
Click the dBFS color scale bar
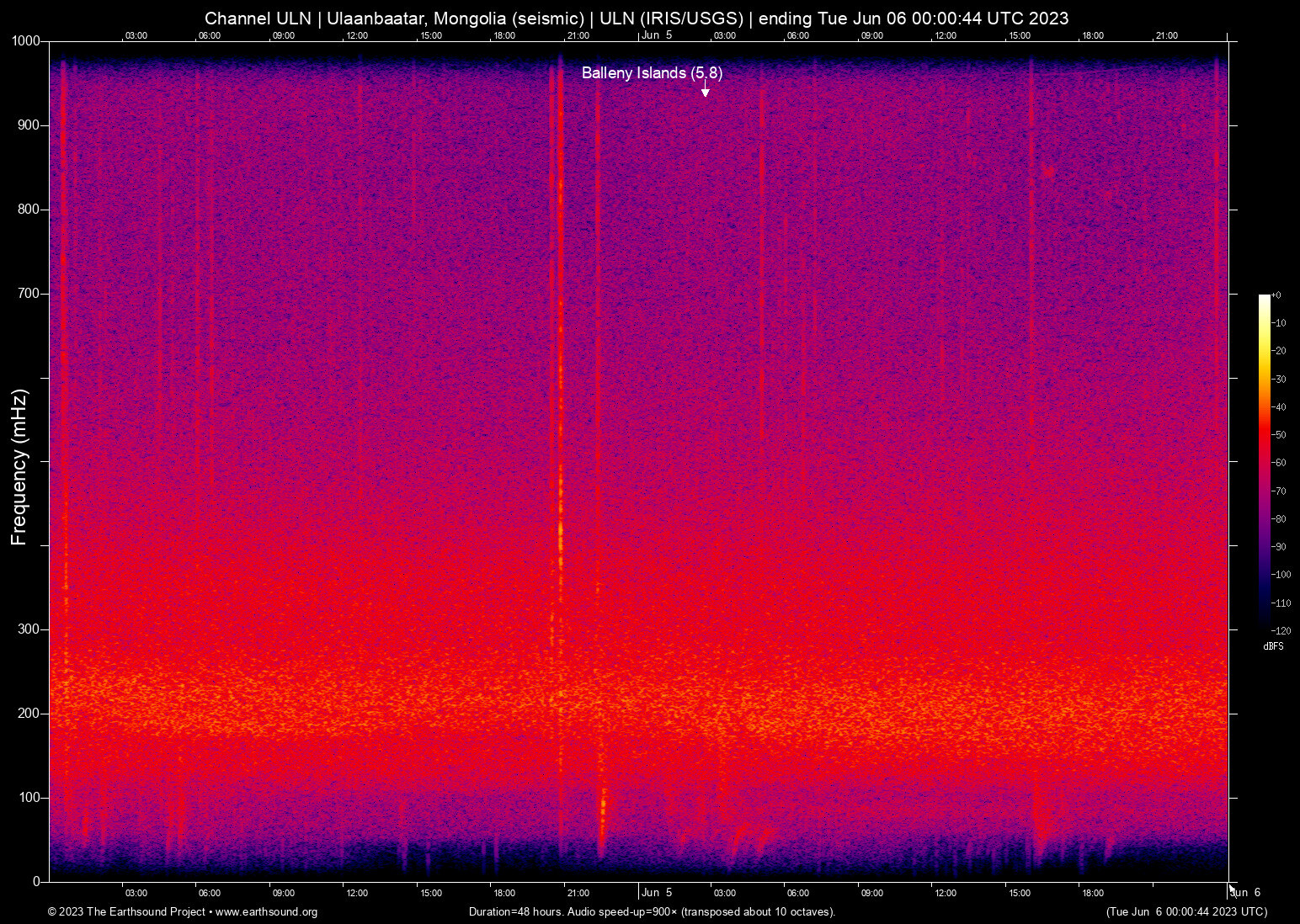coord(1263,463)
